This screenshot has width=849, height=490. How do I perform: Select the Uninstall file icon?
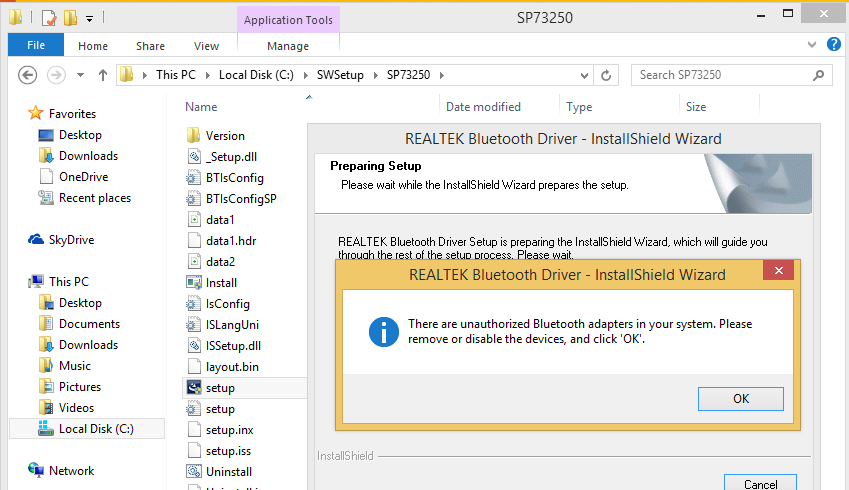(x=193, y=472)
